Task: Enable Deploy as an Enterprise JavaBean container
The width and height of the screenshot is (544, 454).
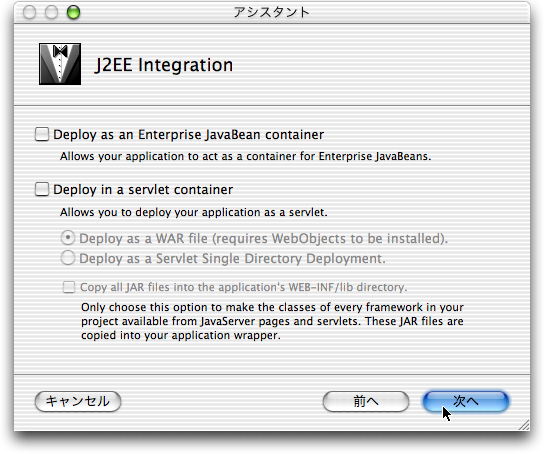Action: click(42, 134)
